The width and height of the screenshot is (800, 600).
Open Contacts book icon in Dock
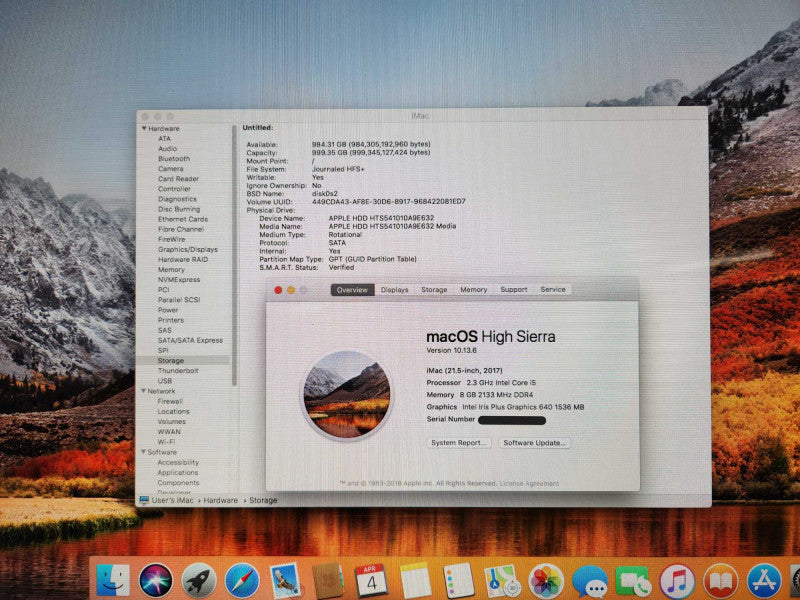pos(328,580)
